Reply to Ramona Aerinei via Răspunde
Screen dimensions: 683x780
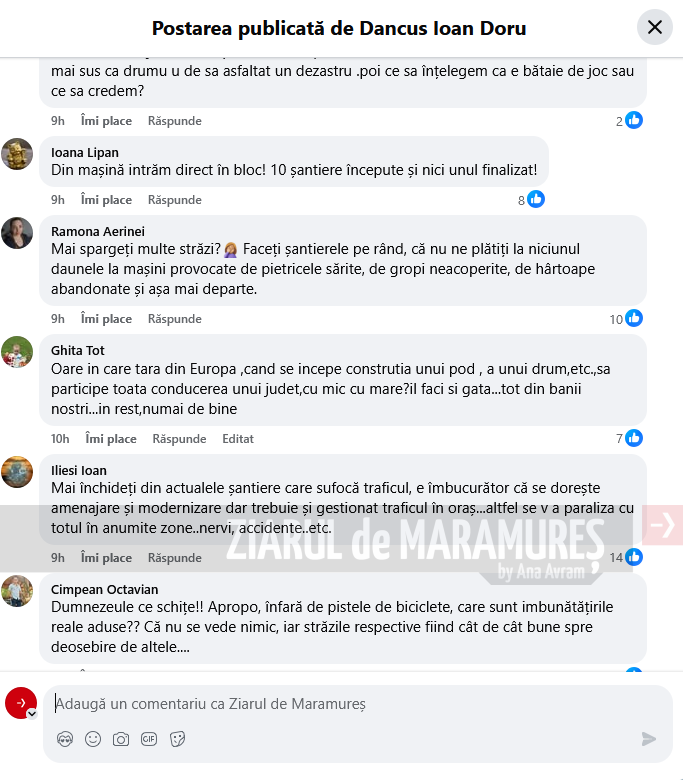[x=175, y=319]
